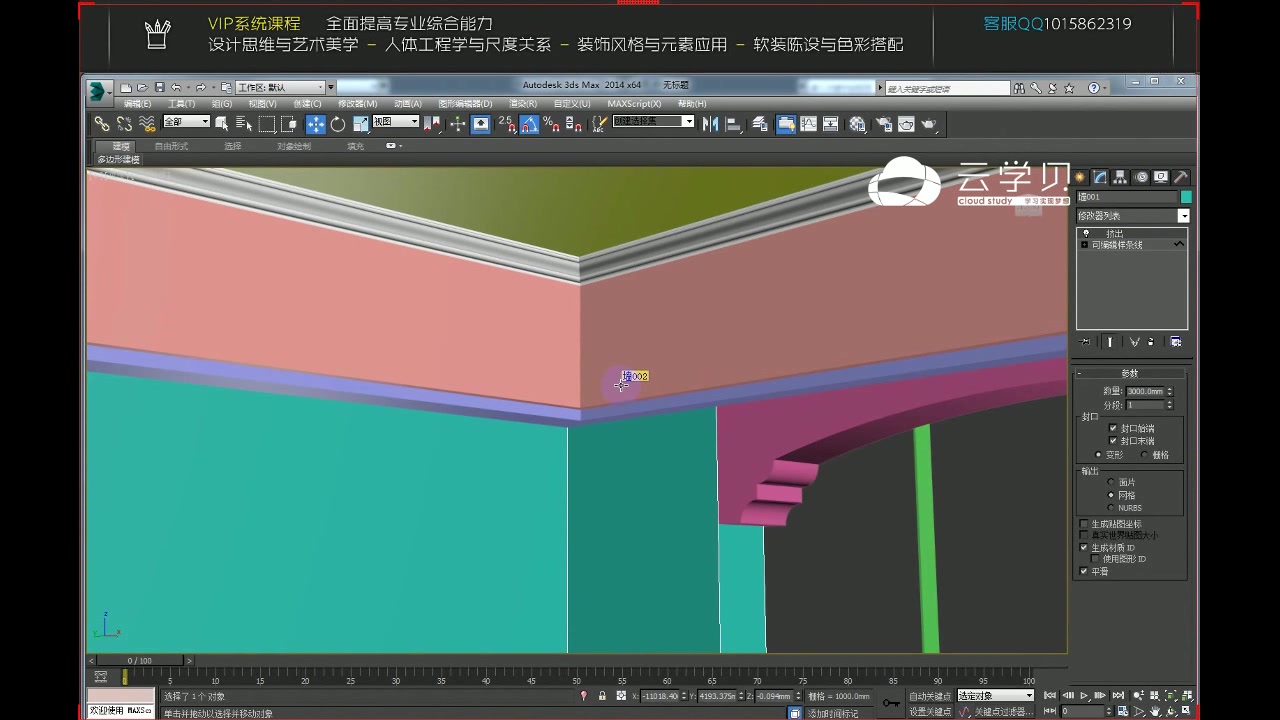This screenshot has height=720, width=1280.
Task: Click the Mirror tool icon
Action: click(x=709, y=124)
